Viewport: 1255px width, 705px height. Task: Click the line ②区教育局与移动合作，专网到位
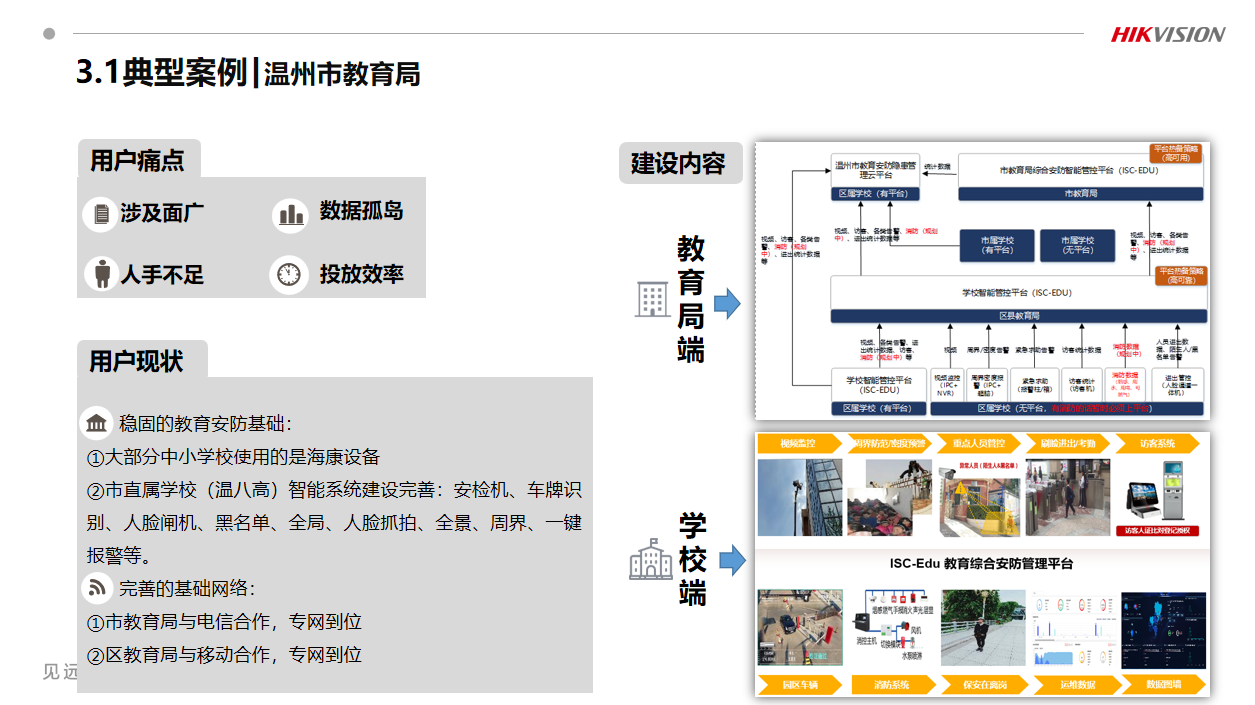(224, 654)
